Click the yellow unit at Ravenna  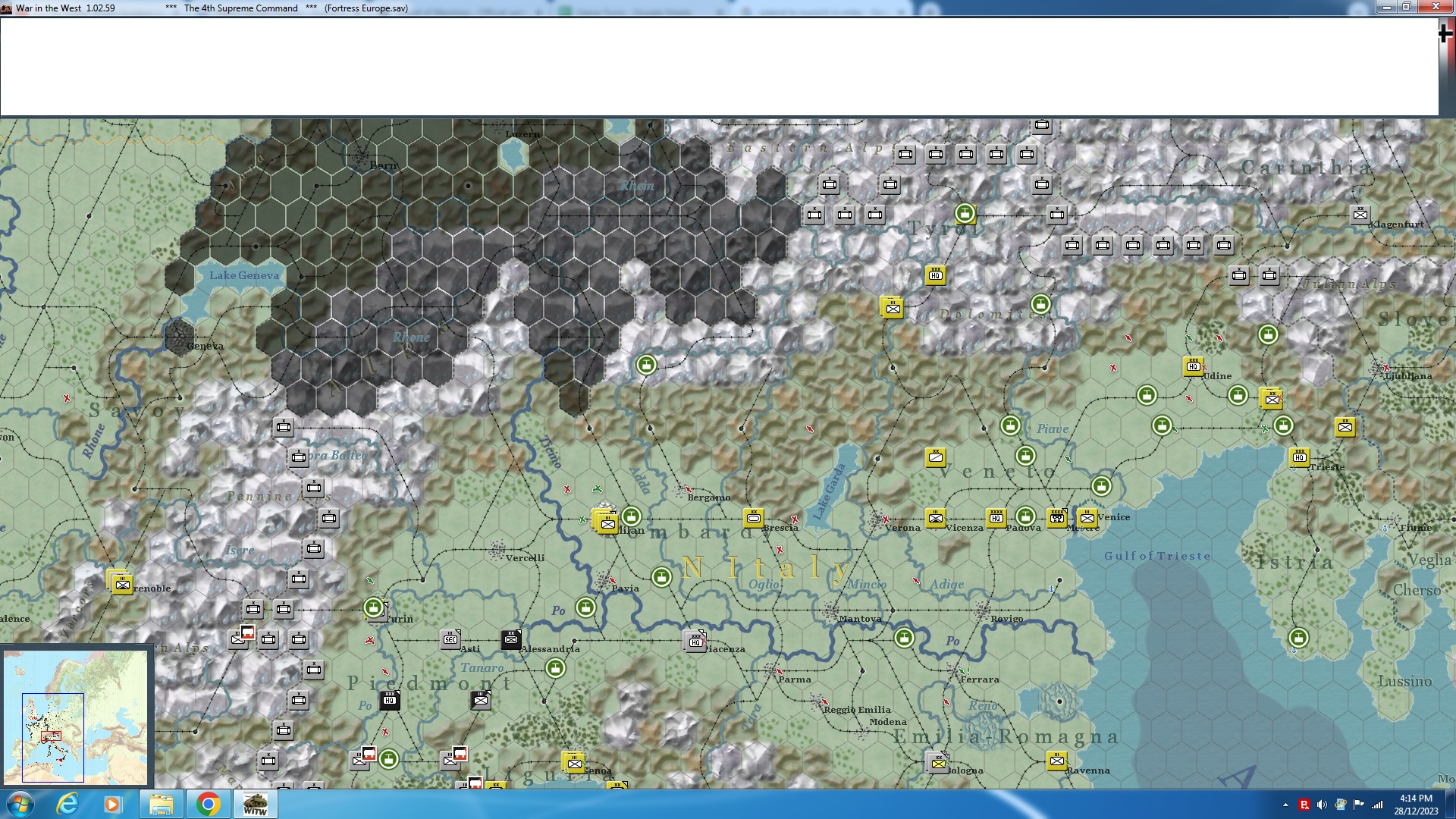click(1056, 761)
